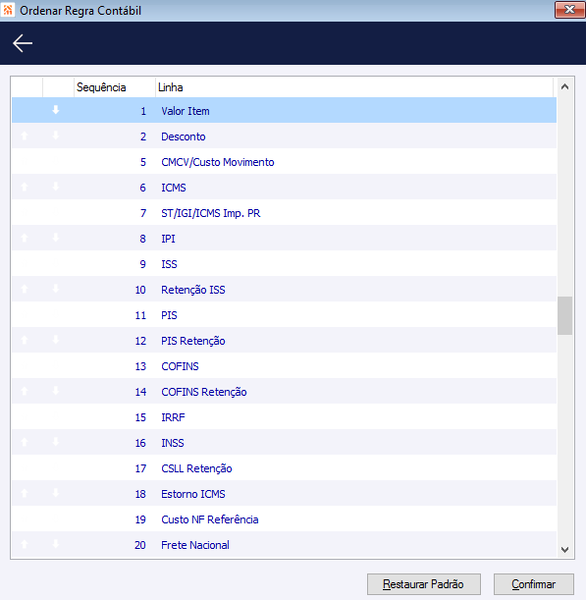
Task: Move IPI row down
Action: click(56, 238)
